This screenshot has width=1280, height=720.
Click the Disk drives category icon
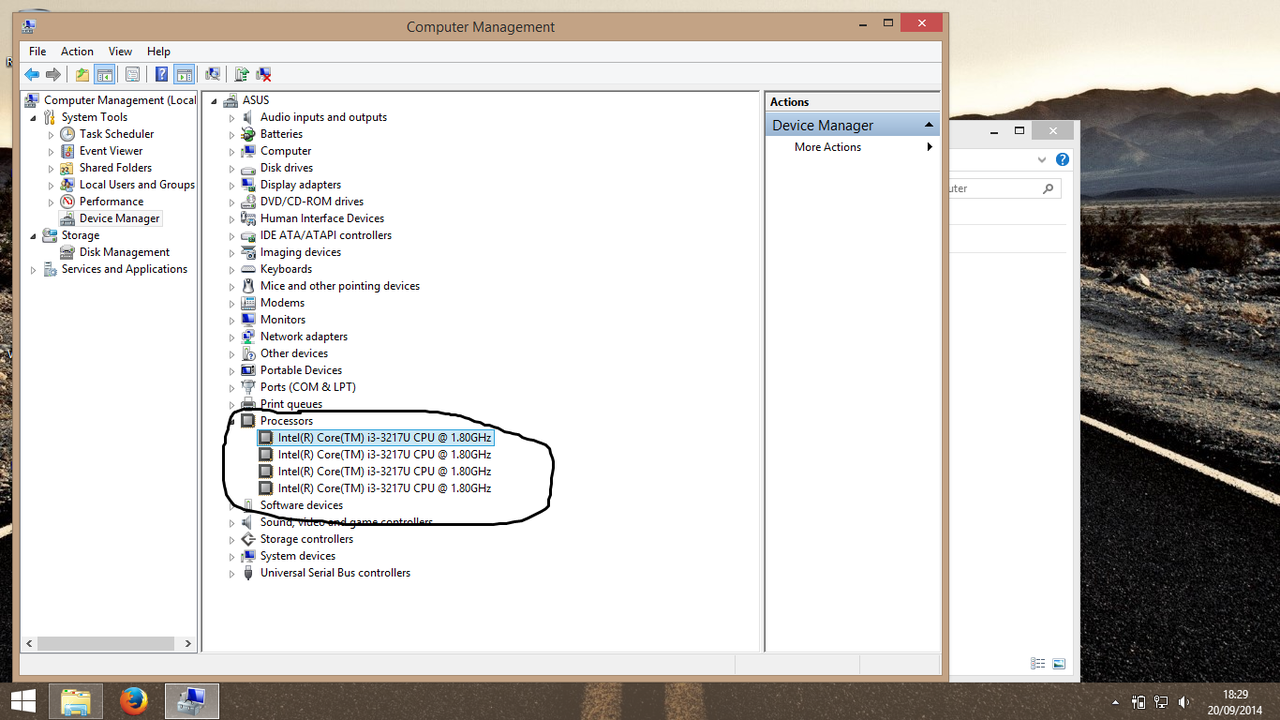248,168
